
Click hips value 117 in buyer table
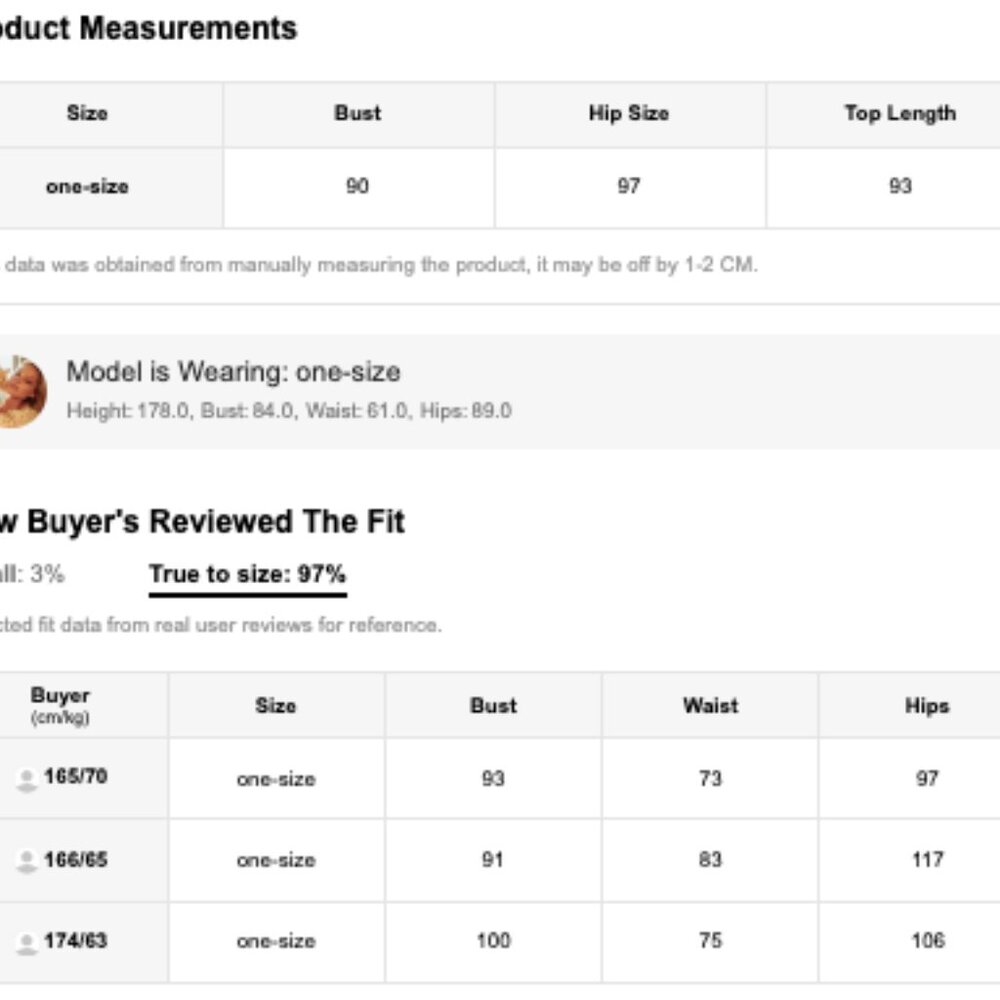(x=927, y=860)
